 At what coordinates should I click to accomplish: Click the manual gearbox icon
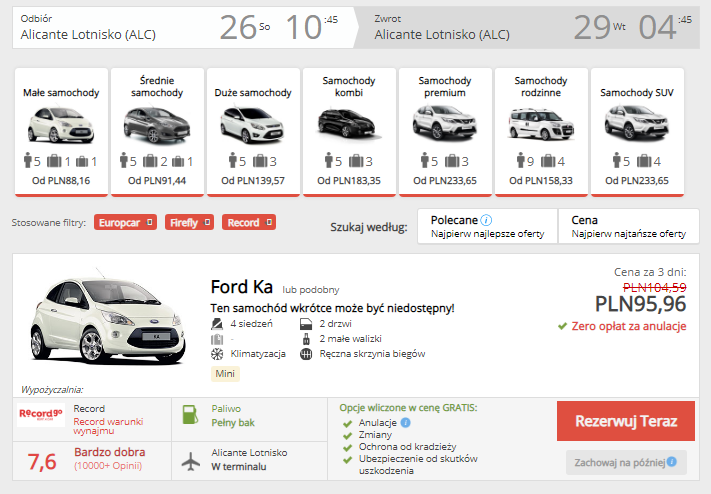(x=306, y=354)
